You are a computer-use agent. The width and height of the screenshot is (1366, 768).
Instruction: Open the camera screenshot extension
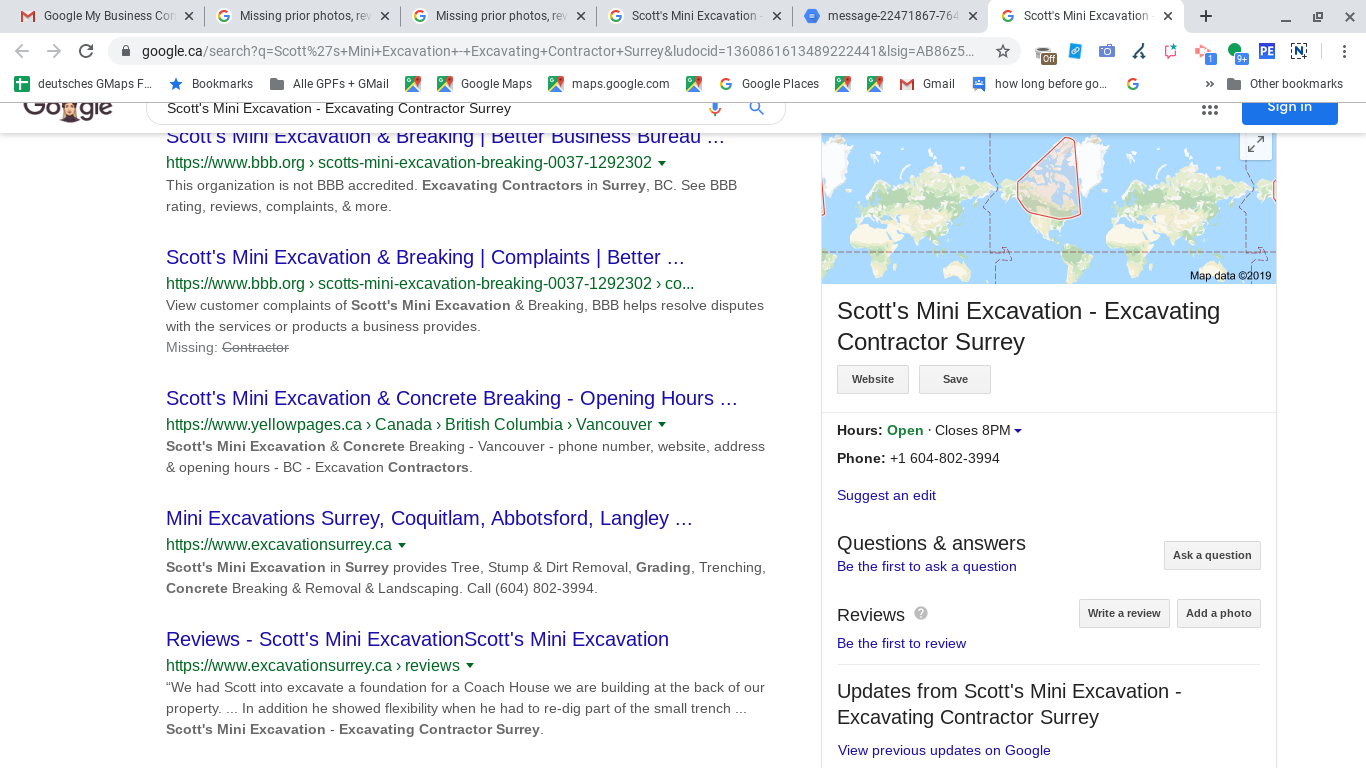pos(1107,51)
